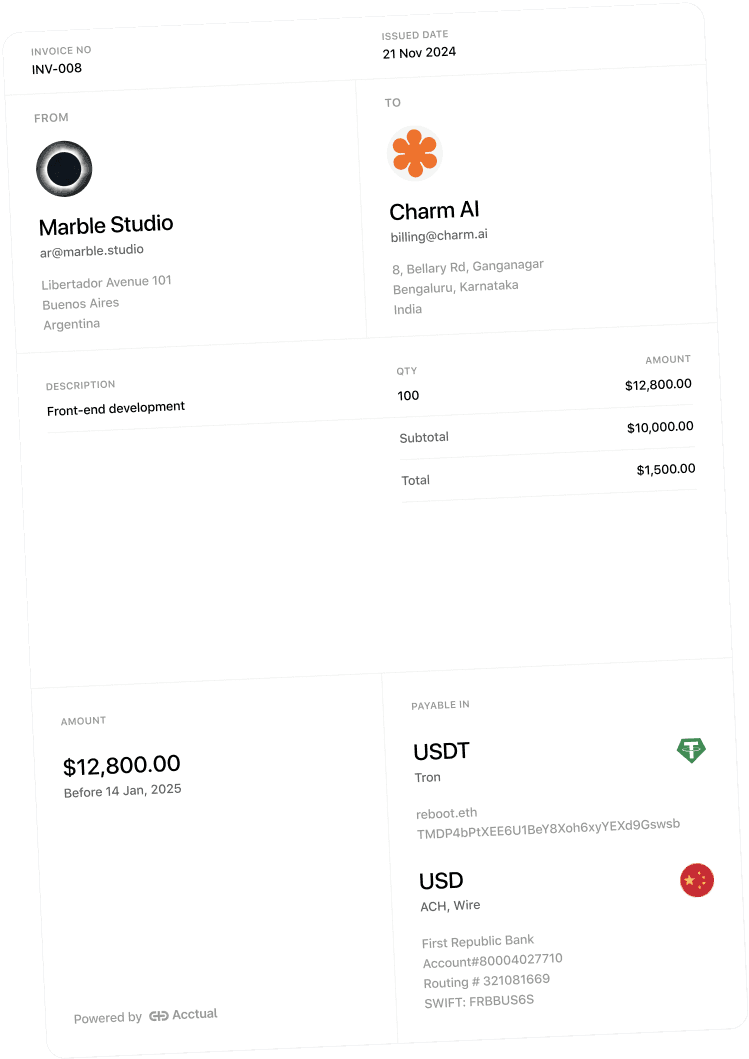The image size is (749, 1059).
Task: Click the Charm AI company name
Action: point(434,211)
